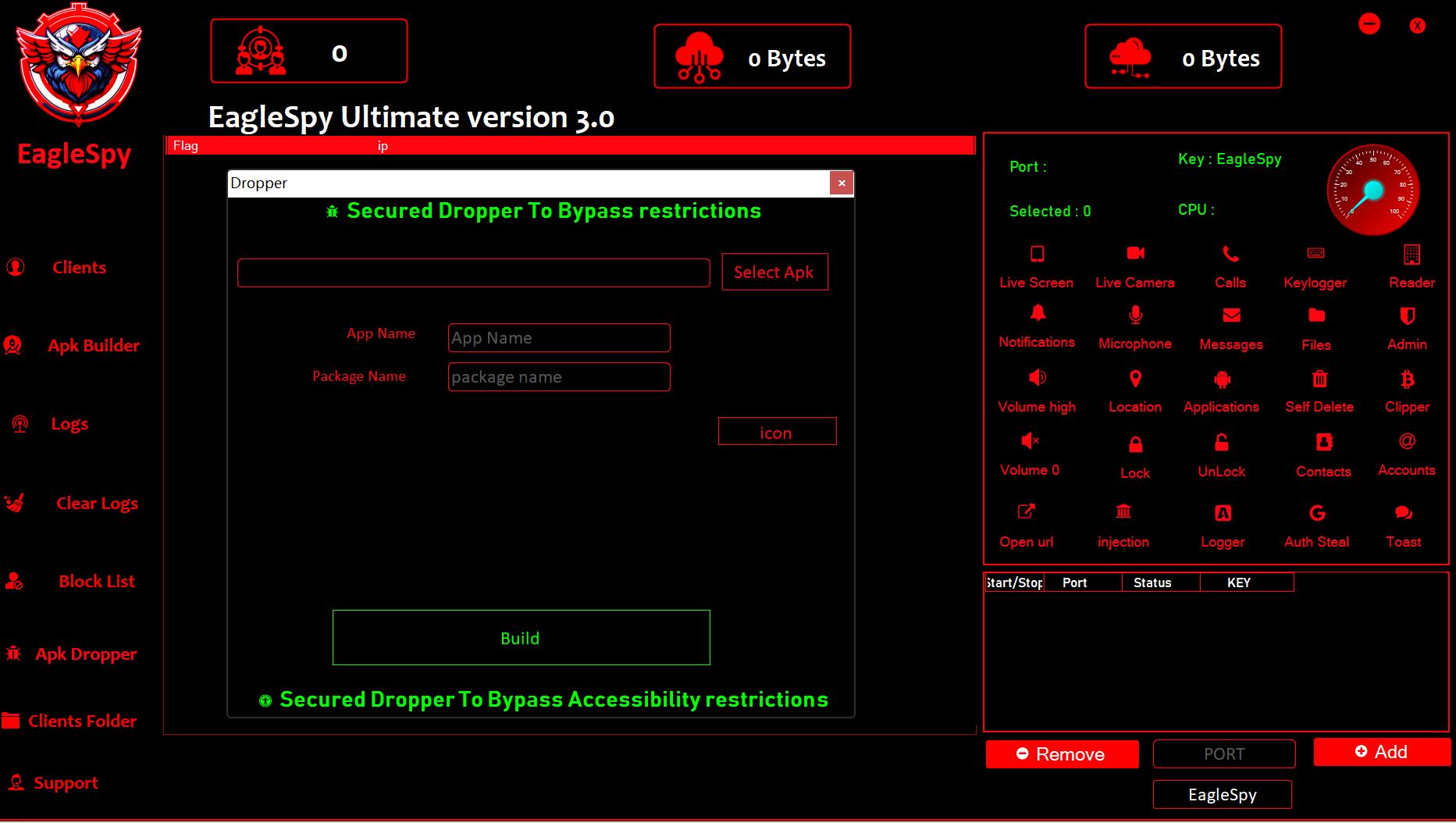
Task: Open the Messages envelope icon
Action: (x=1231, y=315)
